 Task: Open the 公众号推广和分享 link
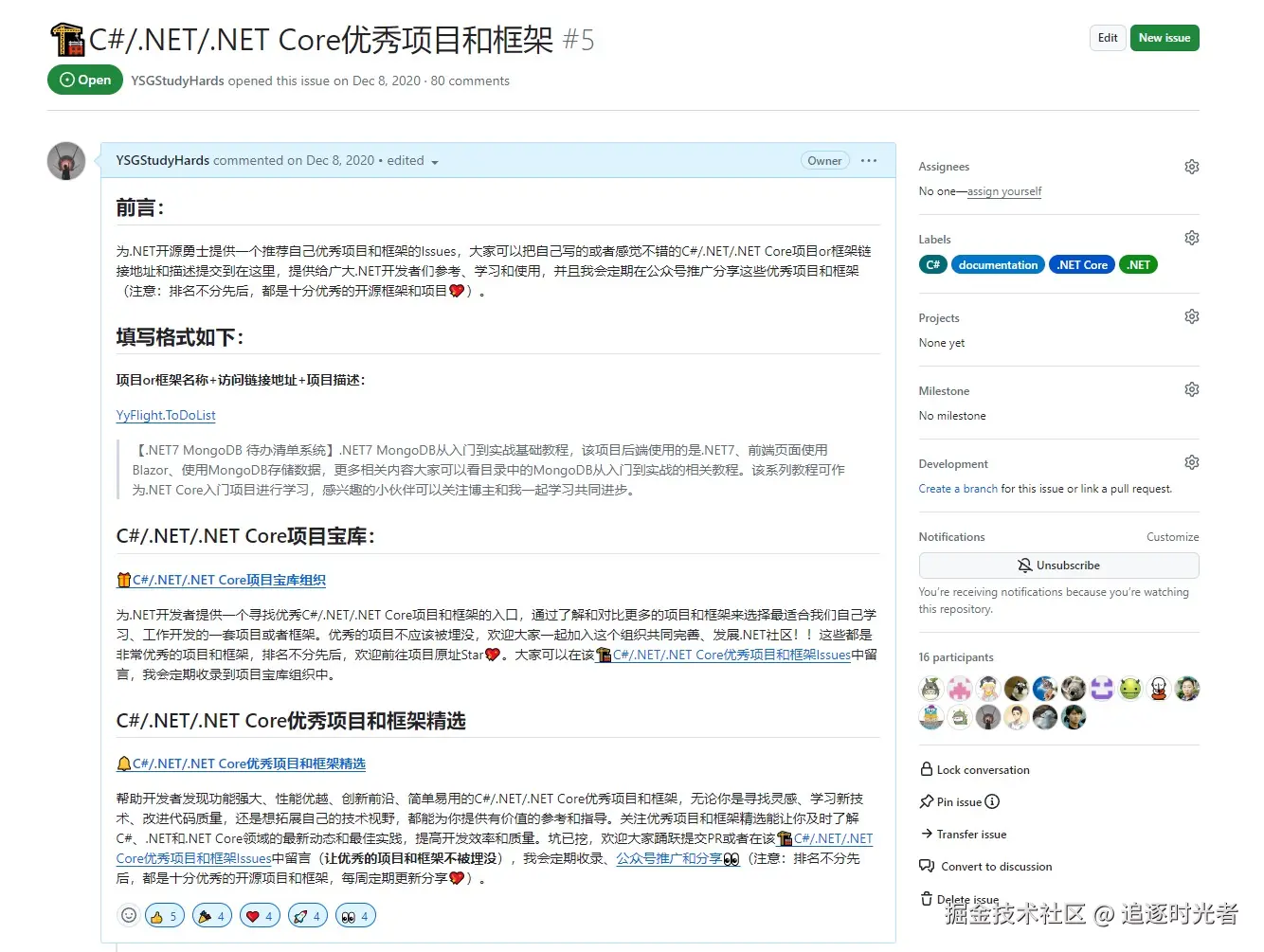pyautogui.click(x=677, y=858)
